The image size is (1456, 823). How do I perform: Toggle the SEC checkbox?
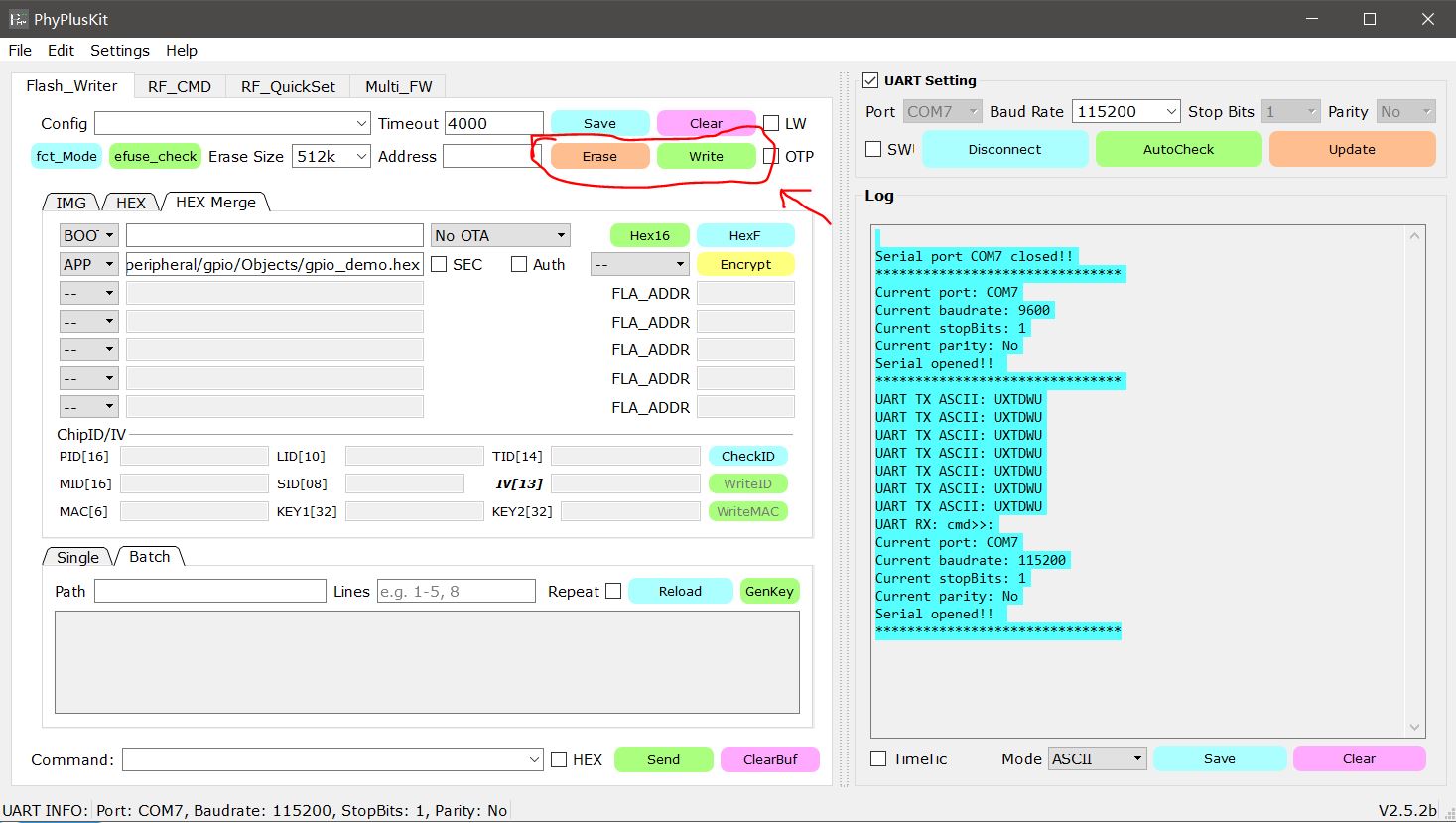(x=439, y=264)
